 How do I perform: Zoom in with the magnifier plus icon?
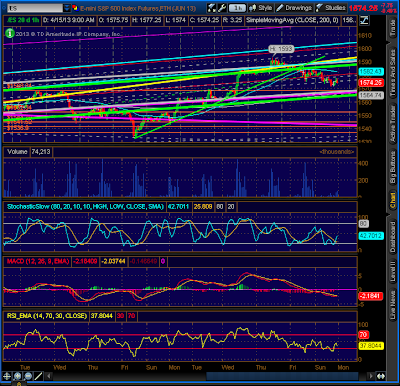18,376
